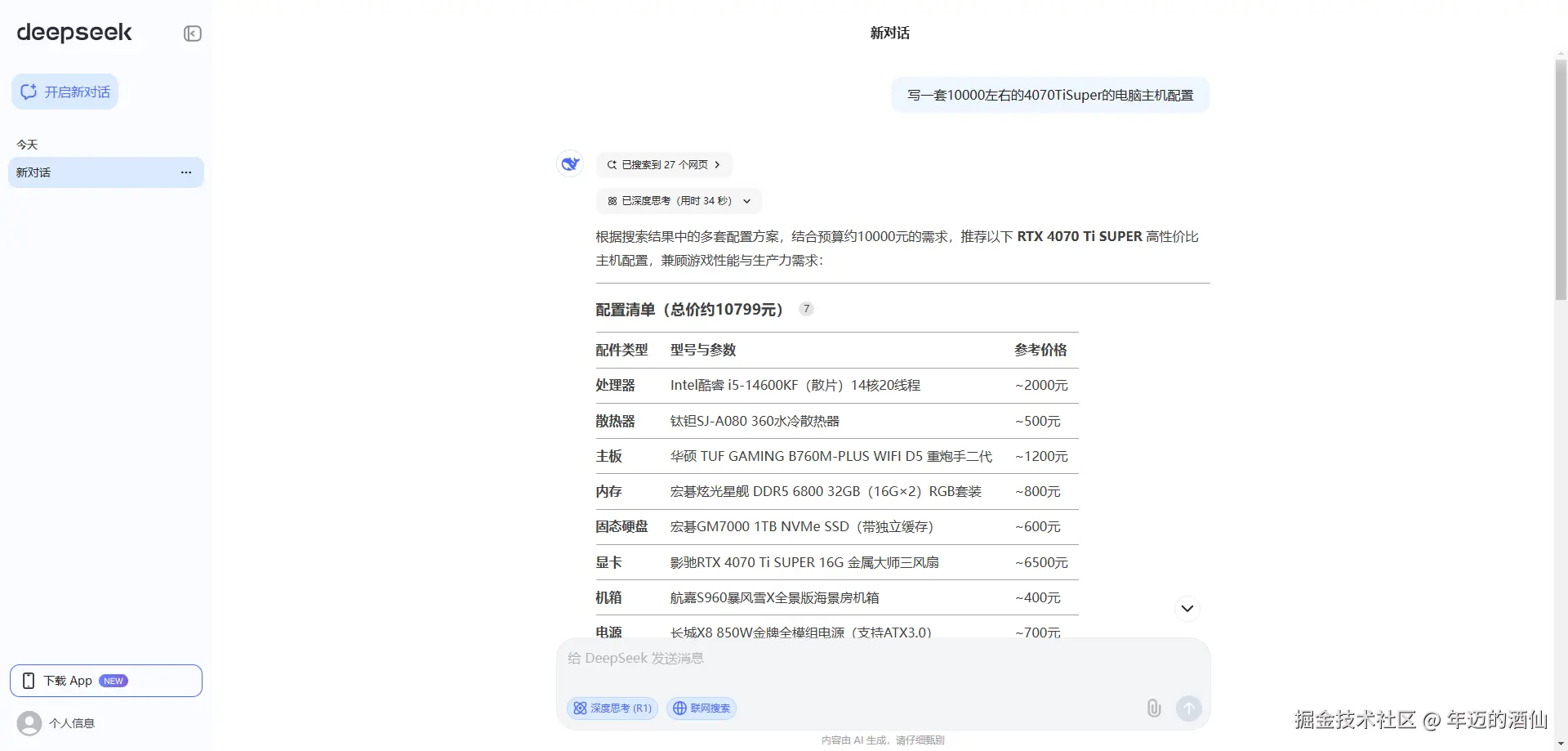1568x751 pixels.
Task: Open the options menu for 新对话
Action: click(x=185, y=172)
